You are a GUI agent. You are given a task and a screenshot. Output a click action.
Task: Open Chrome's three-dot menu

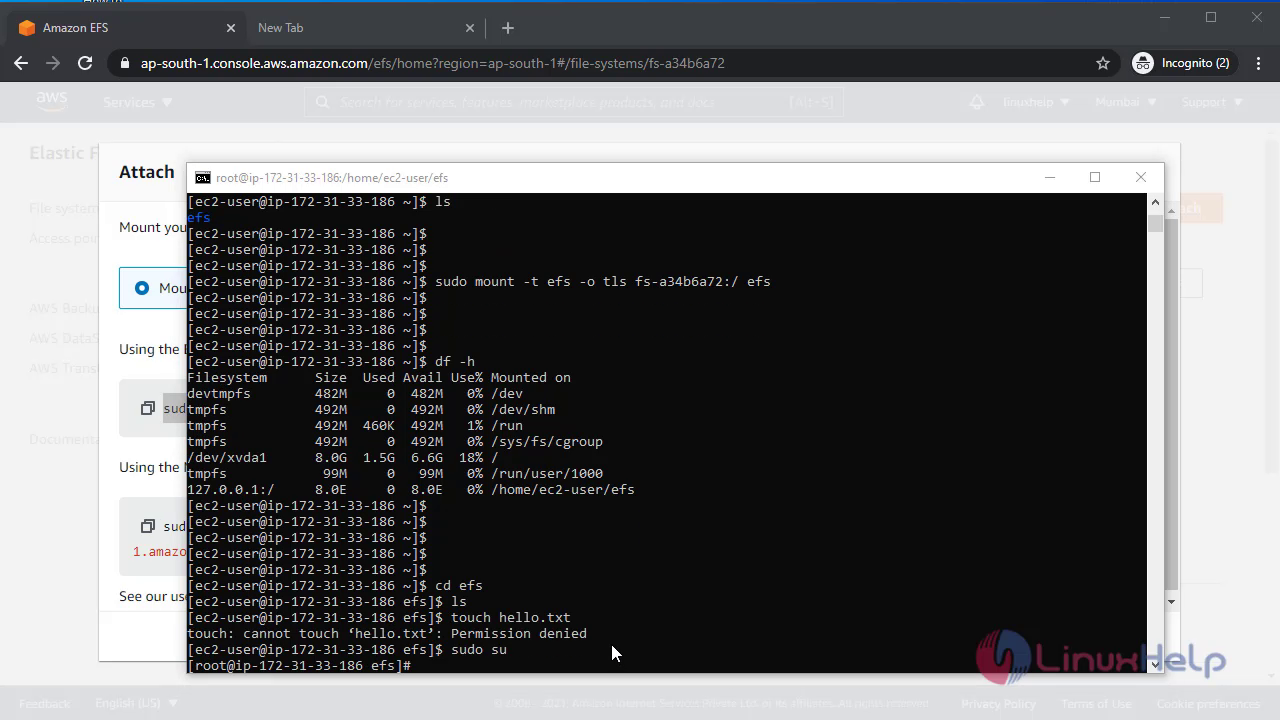(x=1257, y=63)
